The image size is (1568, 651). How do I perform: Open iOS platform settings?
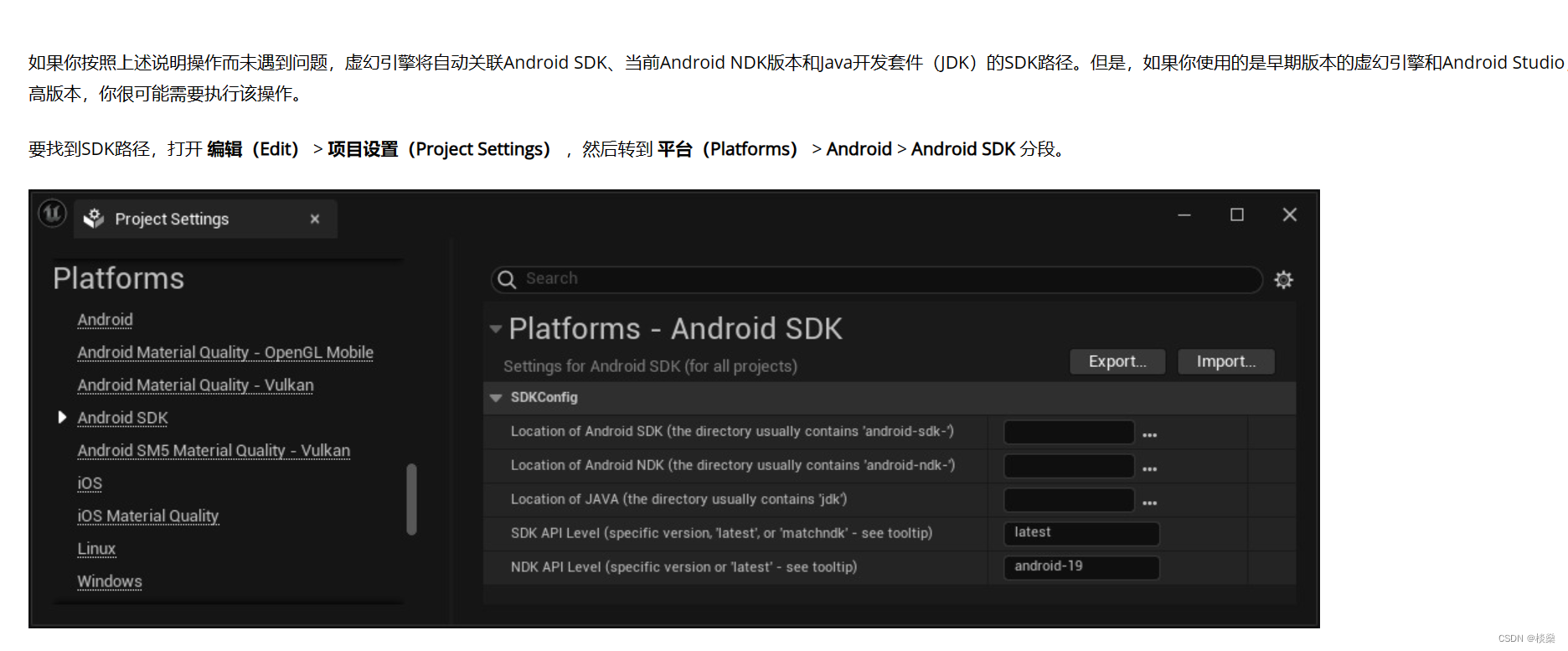[x=90, y=483]
